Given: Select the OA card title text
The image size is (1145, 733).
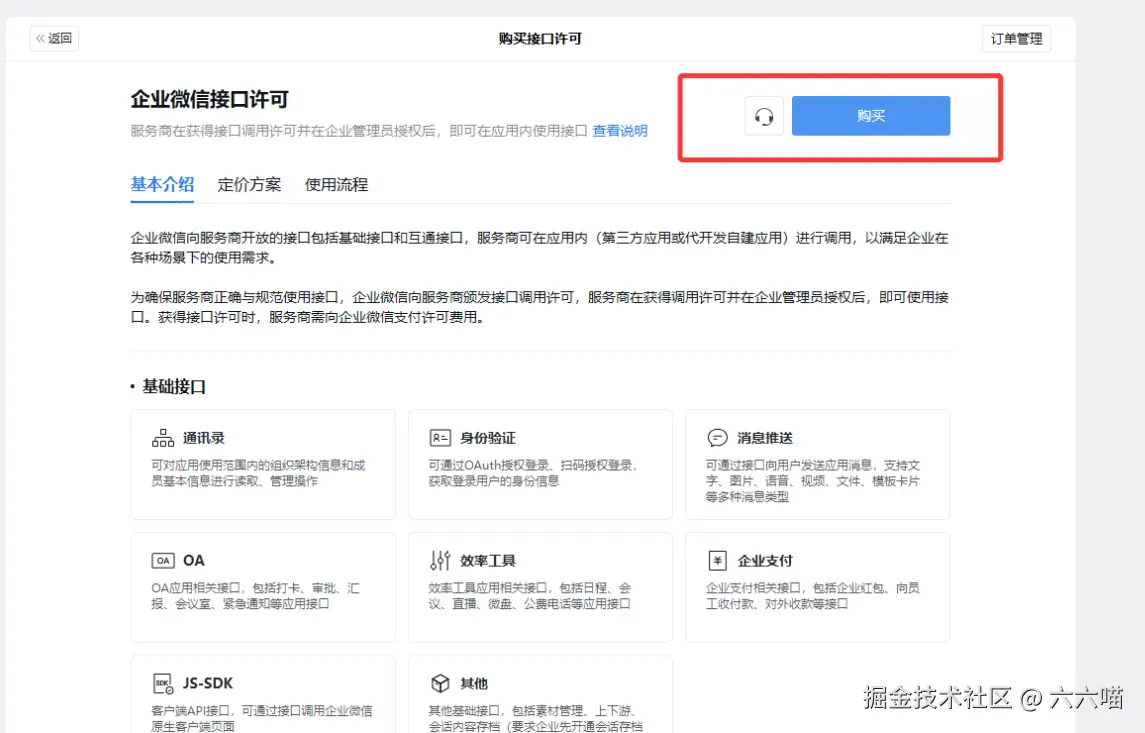Looking at the screenshot, I should pyautogui.click(x=194, y=561).
